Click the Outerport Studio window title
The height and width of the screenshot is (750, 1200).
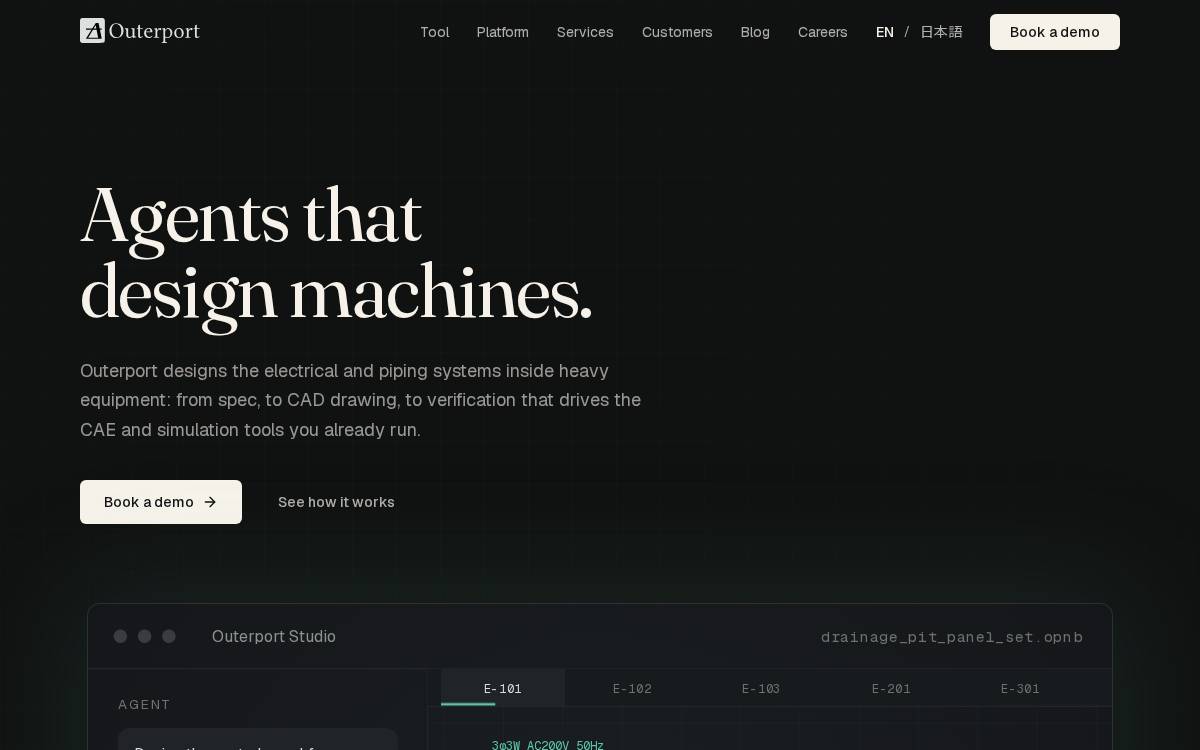pos(274,637)
